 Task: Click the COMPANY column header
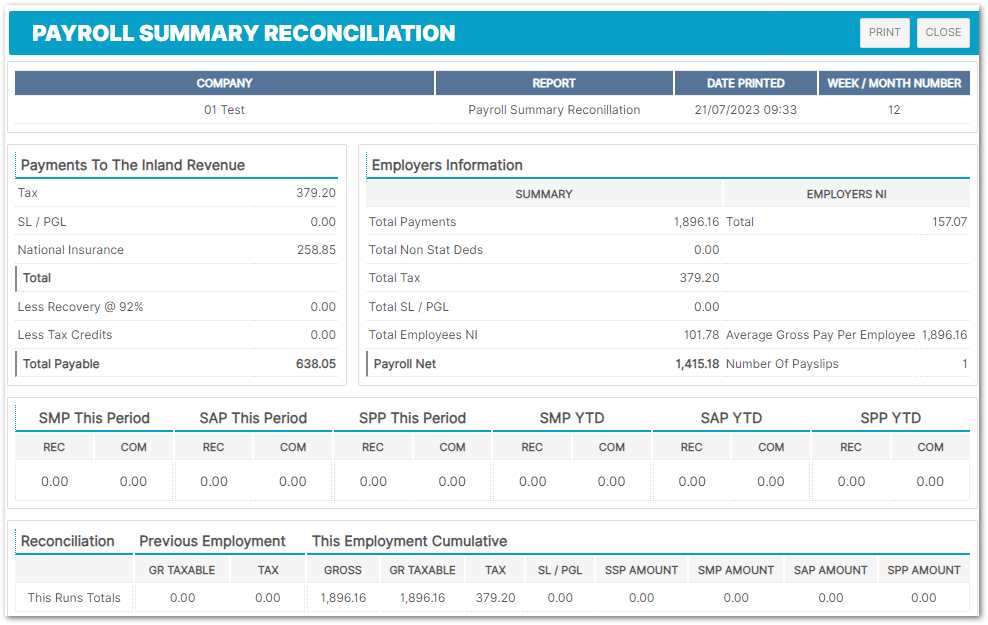[x=224, y=83]
